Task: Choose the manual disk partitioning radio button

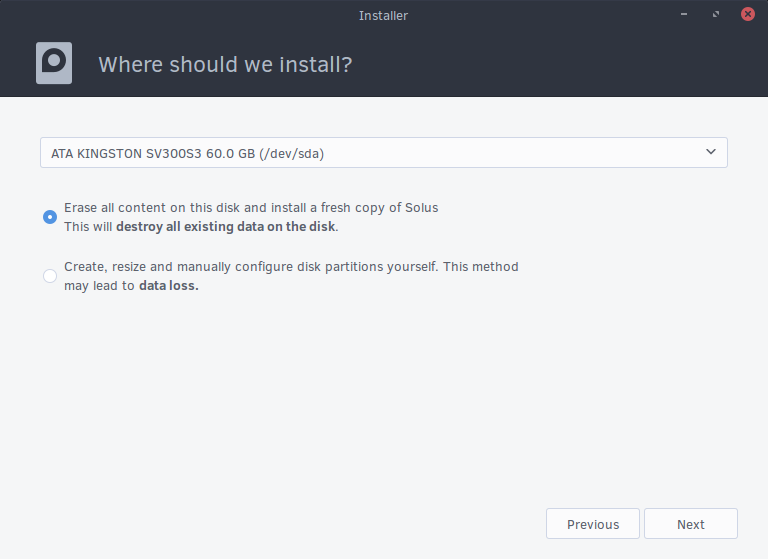Action: 50,276
